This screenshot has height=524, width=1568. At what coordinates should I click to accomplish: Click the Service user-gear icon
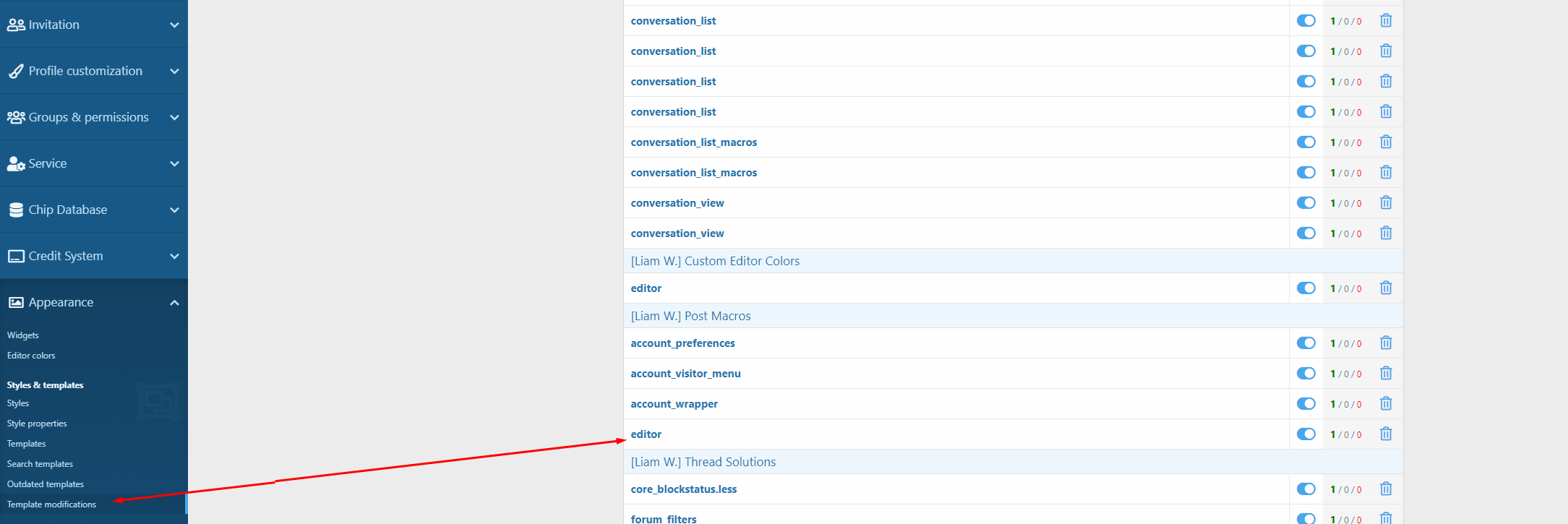(16, 164)
